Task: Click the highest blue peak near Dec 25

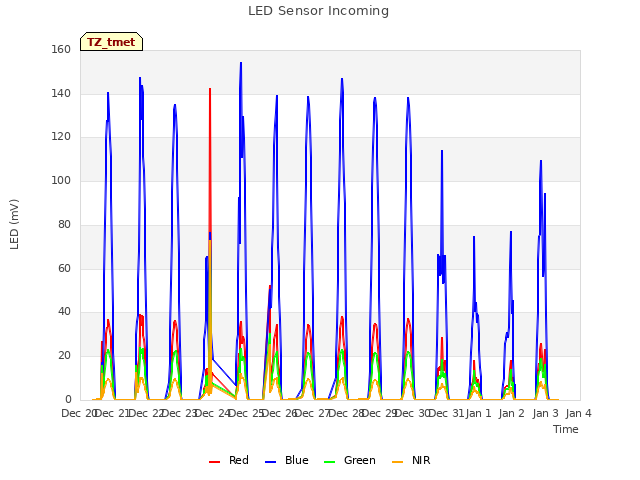Action: coord(241,63)
